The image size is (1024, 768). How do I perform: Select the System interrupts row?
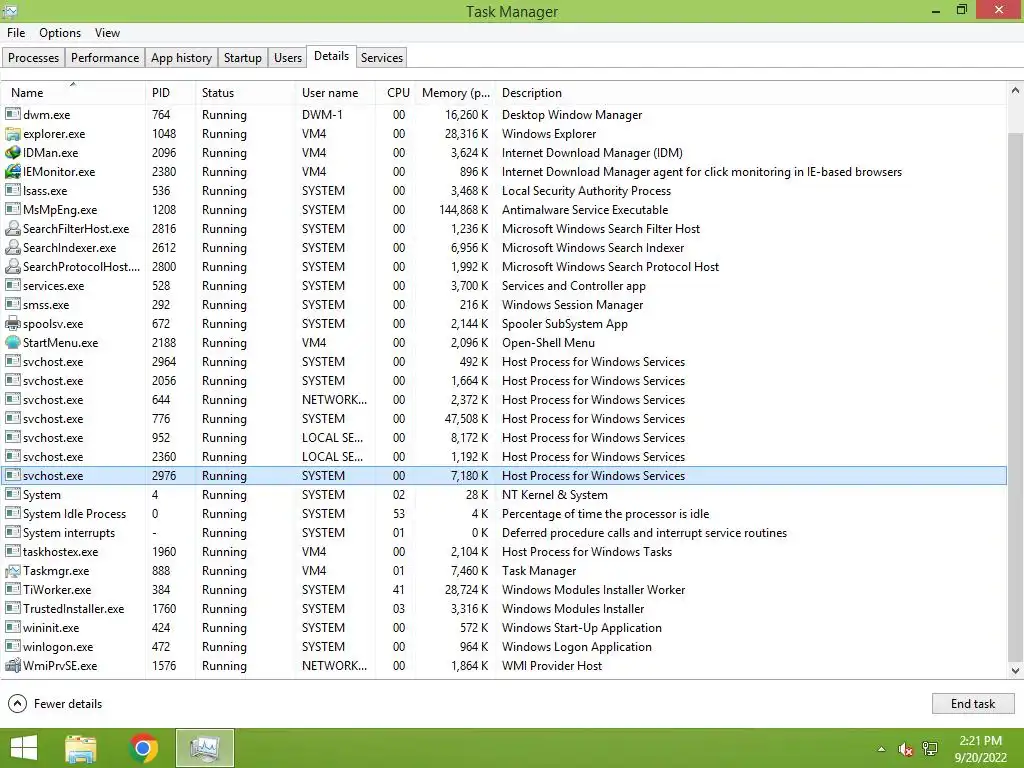[504, 532]
